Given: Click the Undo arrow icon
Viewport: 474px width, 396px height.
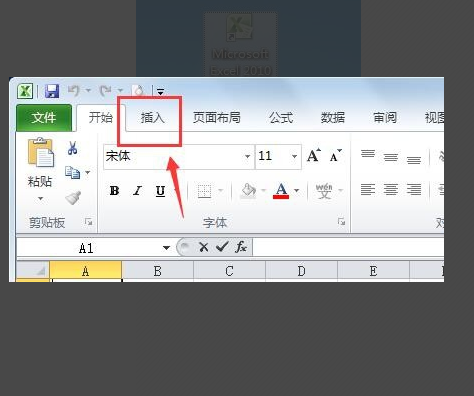Looking at the screenshot, I should pos(74,90).
